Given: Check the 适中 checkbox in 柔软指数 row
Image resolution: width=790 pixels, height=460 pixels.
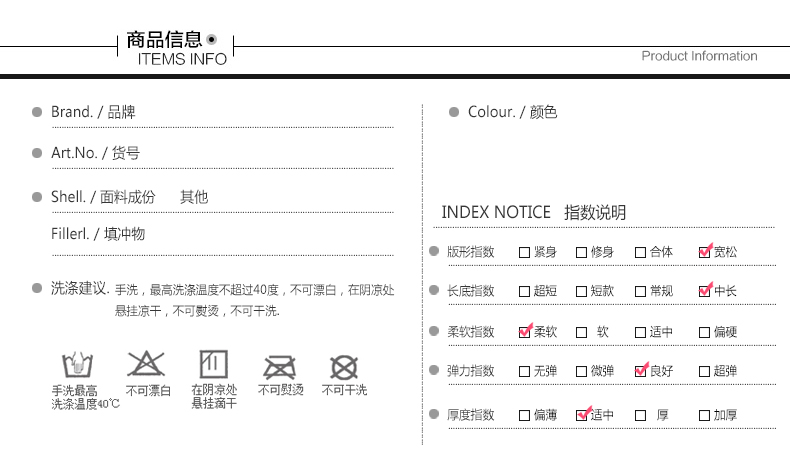Looking at the screenshot, I should click(640, 332).
